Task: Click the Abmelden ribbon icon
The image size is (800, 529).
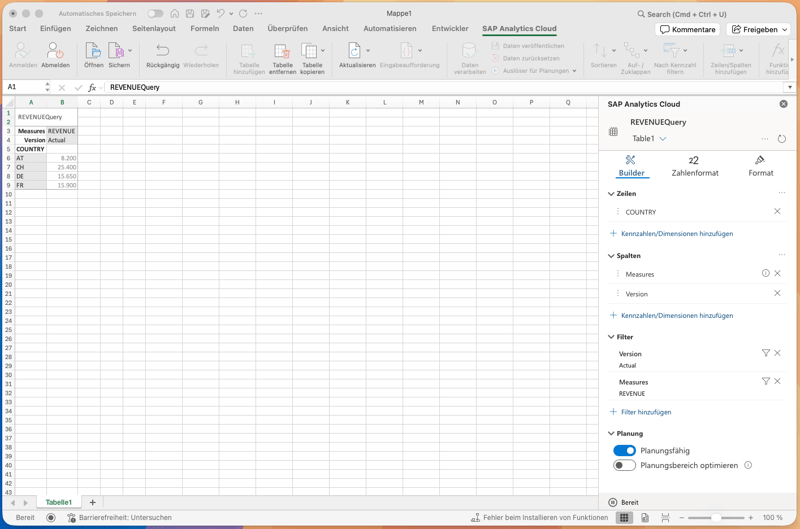Action: (55, 51)
